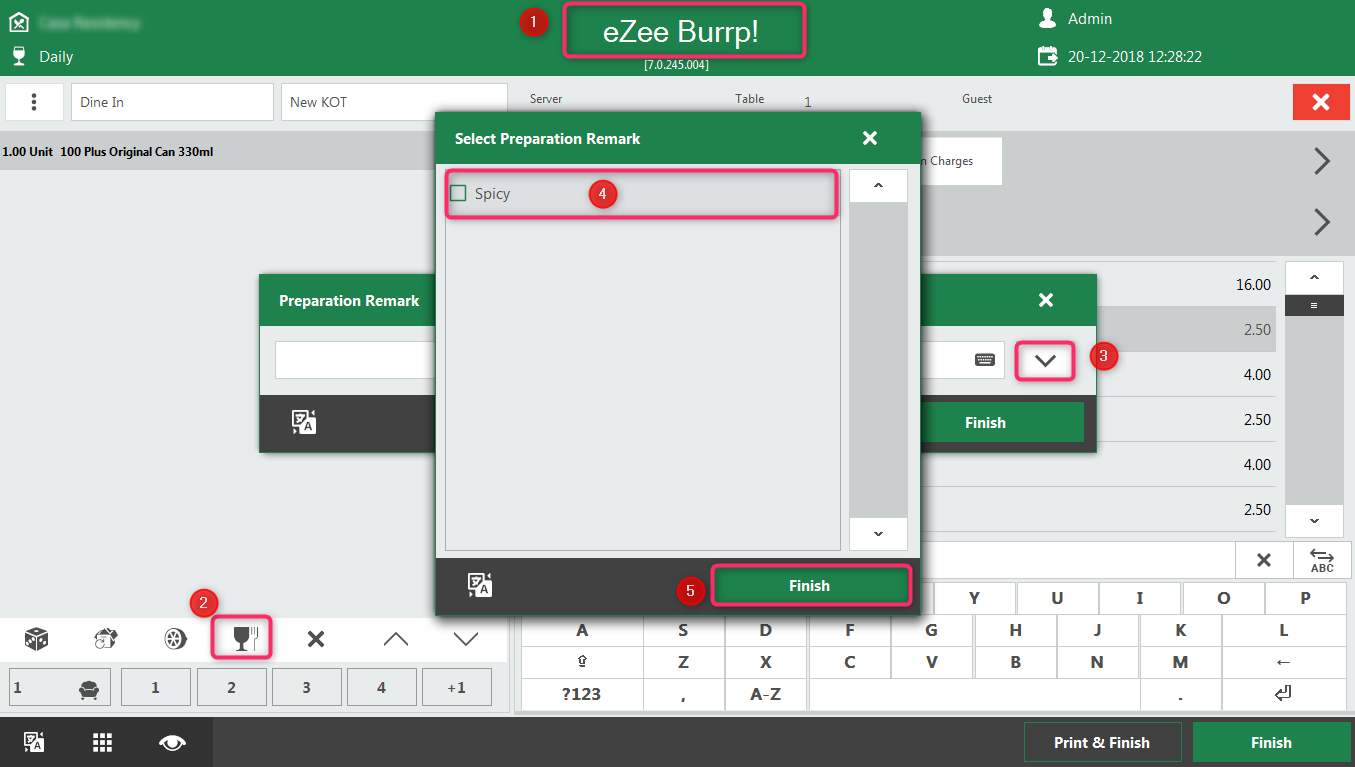Click language icon in Preparation Remark dialog footer
The image size is (1355, 767).
coord(304,422)
